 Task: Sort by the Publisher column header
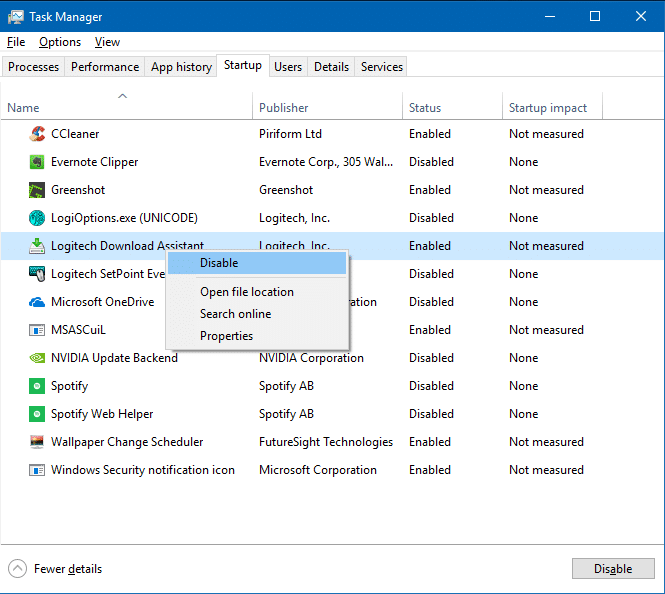coord(327,108)
